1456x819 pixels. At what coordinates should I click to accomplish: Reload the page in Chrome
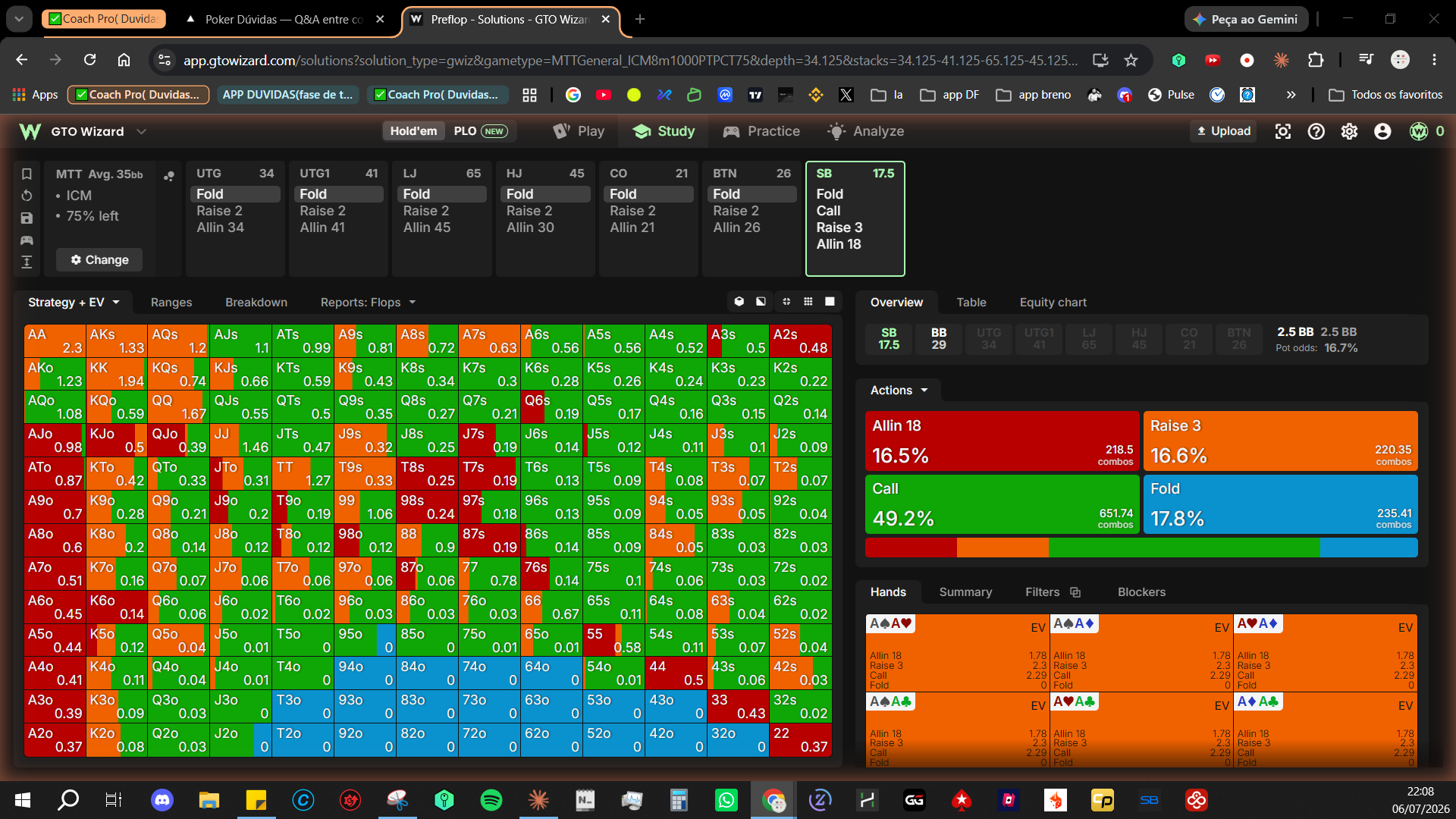pyautogui.click(x=89, y=60)
